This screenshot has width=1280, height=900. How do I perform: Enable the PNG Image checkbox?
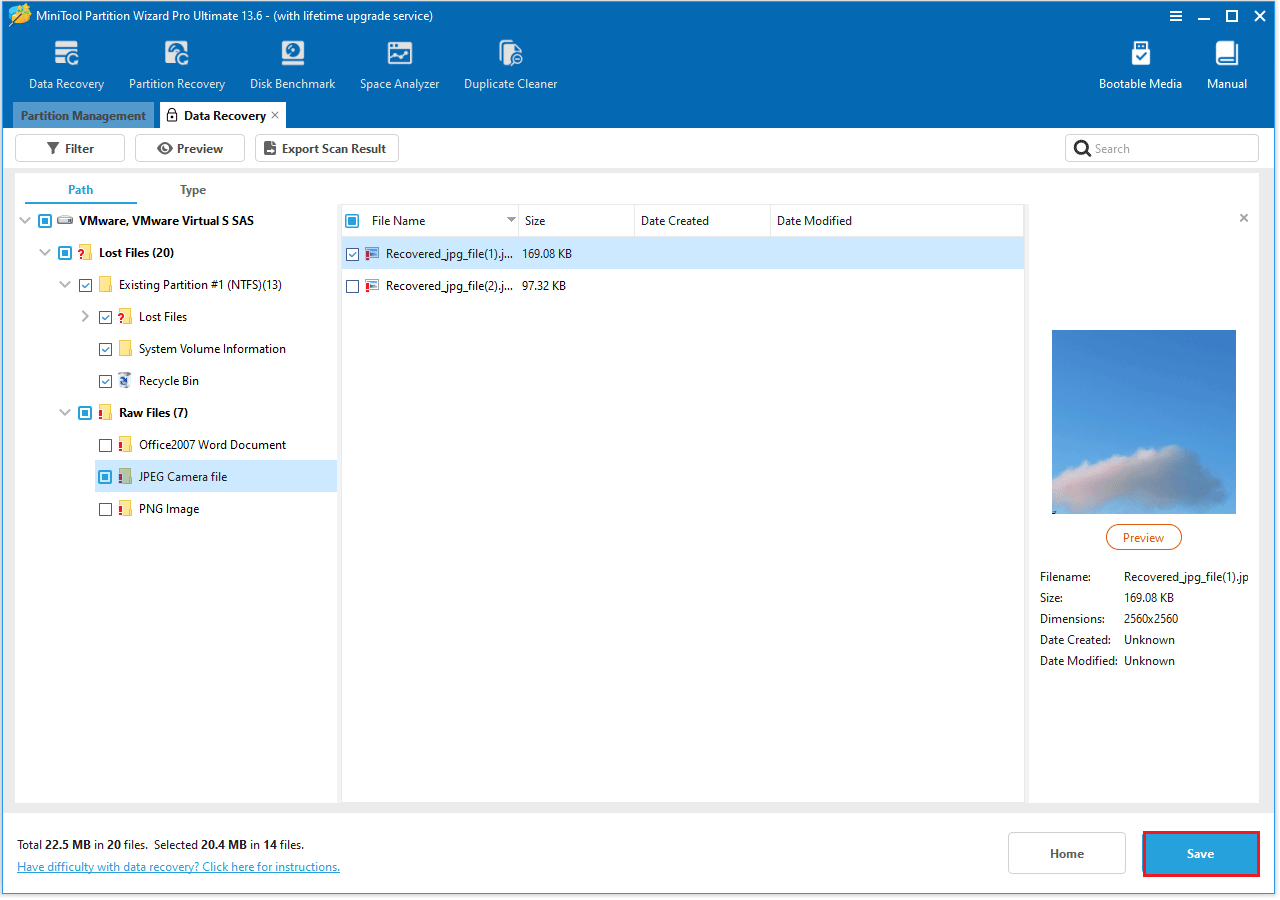(105, 508)
